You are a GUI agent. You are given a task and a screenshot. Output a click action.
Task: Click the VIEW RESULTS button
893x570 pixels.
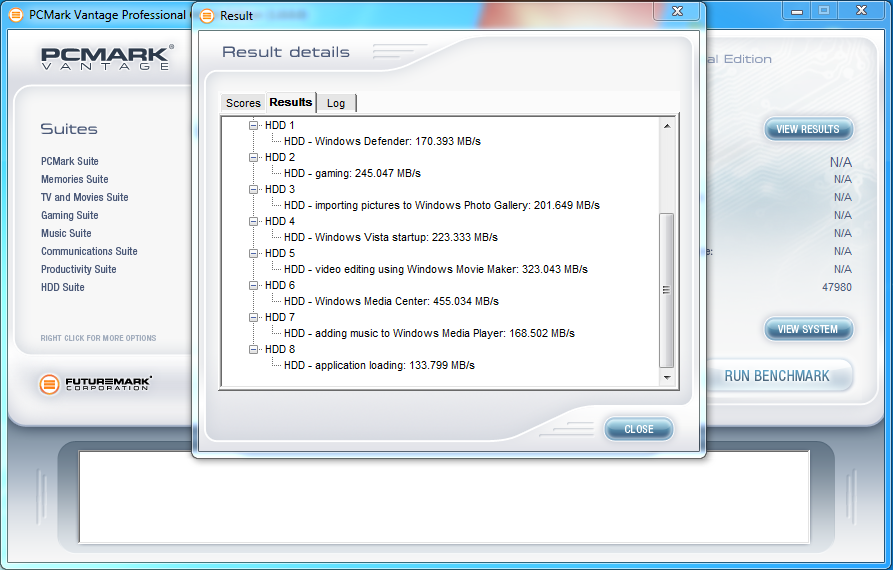point(808,129)
